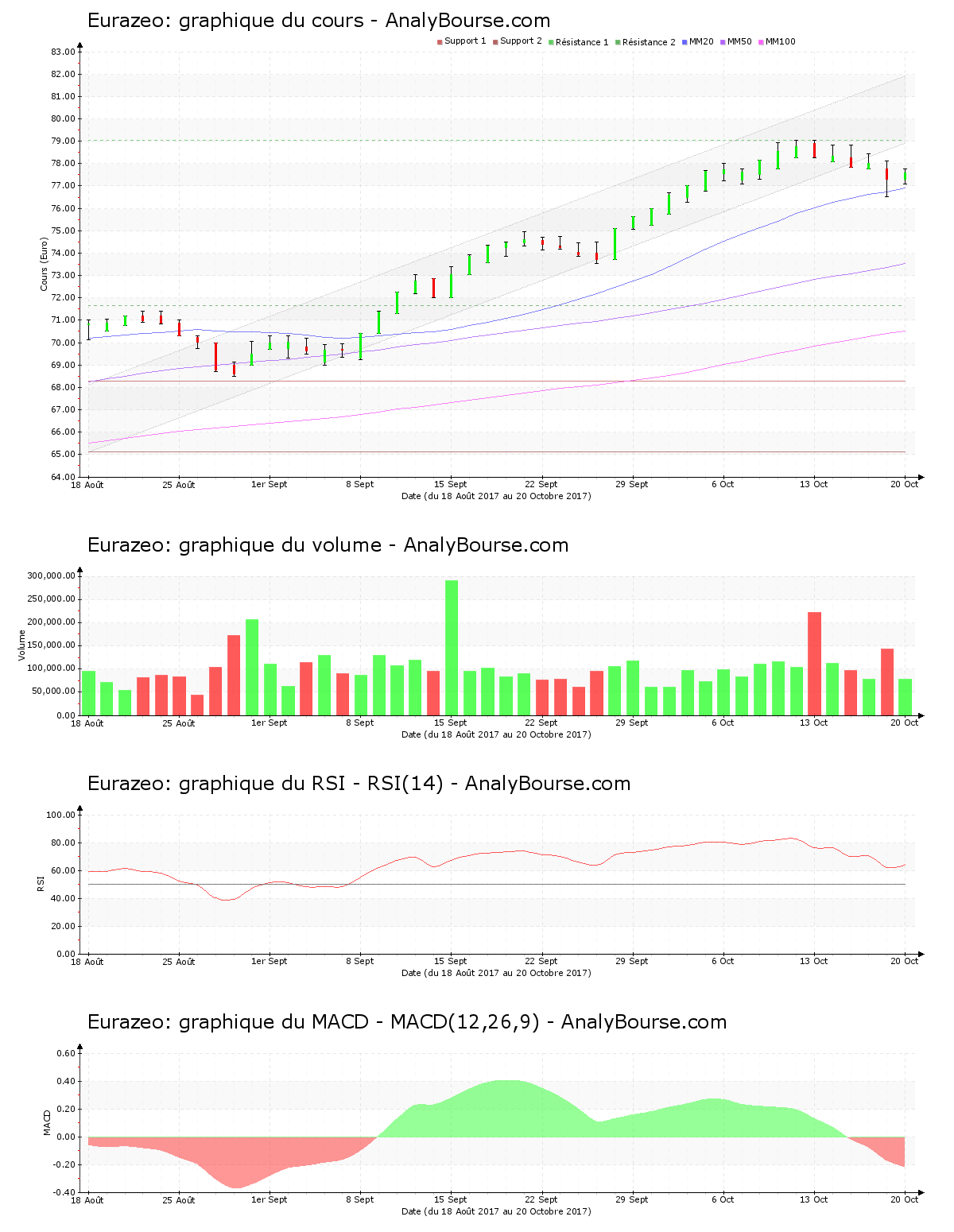This screenshot has width=954, height=1232.
Task: Click the date range caption under the RSI chart
Action: pyautogui.click(x=496, y=973)
